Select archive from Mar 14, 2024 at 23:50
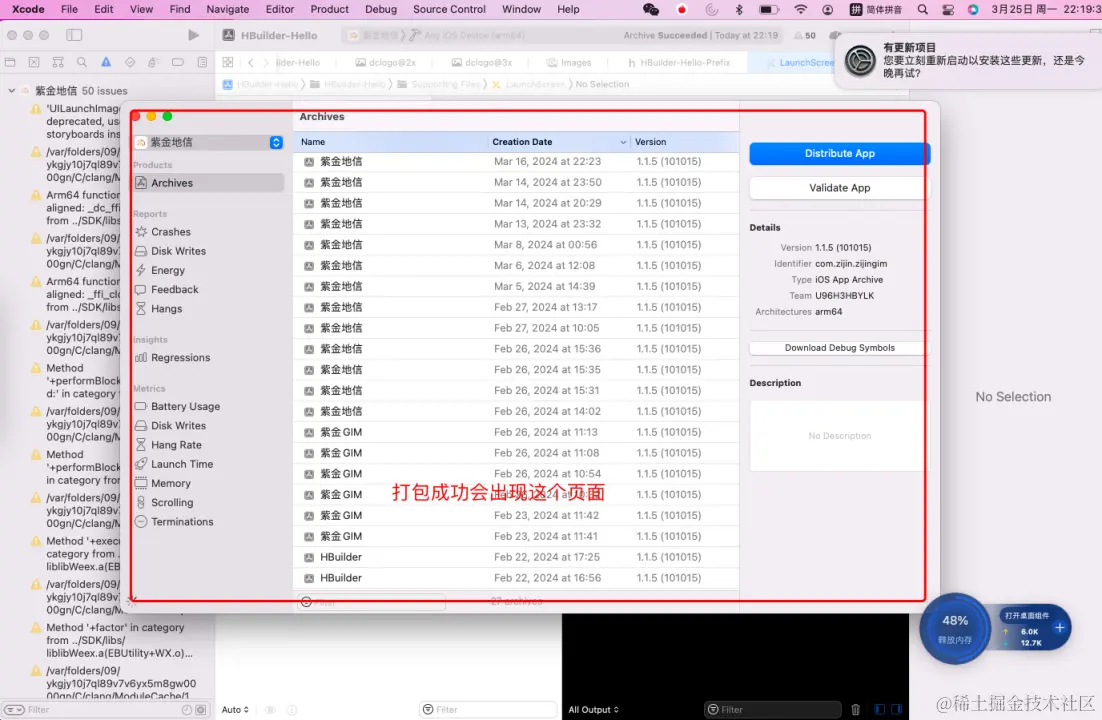The height and width of the screenshot is (720, 1102). click(516, 182)
